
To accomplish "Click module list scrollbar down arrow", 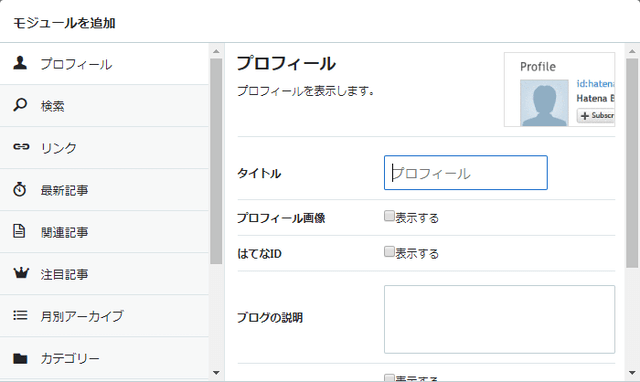I will pyautogui.click(x=216, y=373).
